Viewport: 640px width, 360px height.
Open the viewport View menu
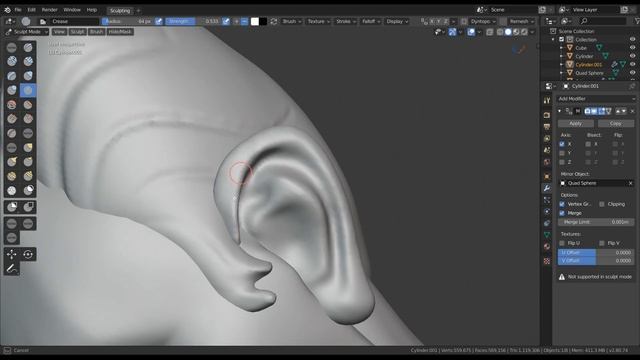pos(59,31)
